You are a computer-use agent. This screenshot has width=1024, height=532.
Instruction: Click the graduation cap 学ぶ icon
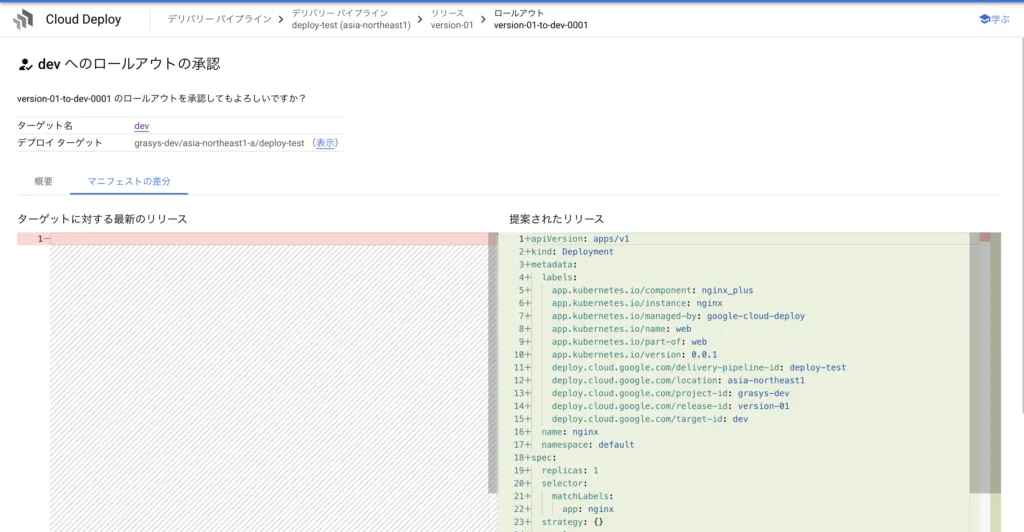[x=985, y=19]
